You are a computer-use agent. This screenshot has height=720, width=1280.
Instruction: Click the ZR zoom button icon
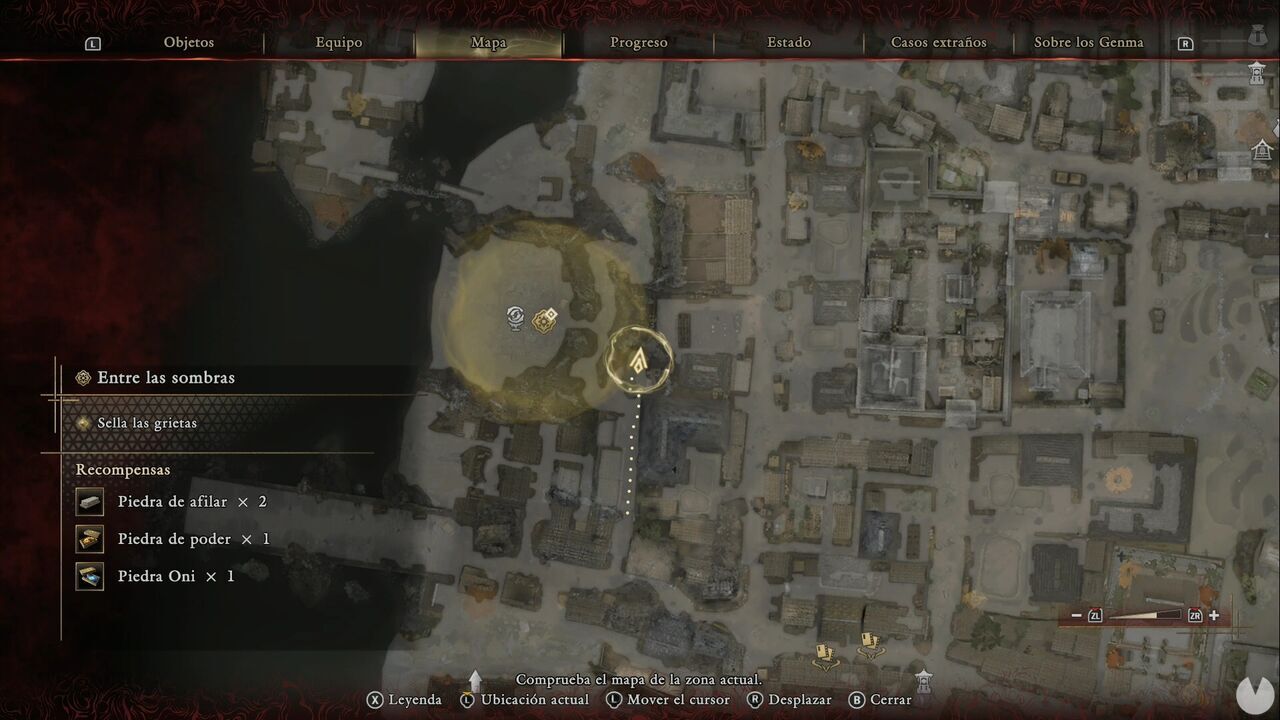pos(1195,616)
